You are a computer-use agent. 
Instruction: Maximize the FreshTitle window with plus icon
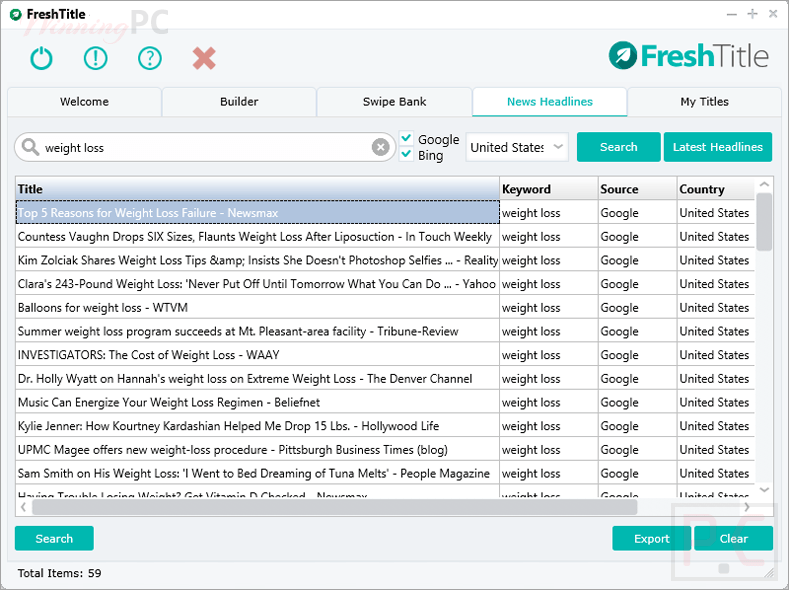(x=752, y=14)
